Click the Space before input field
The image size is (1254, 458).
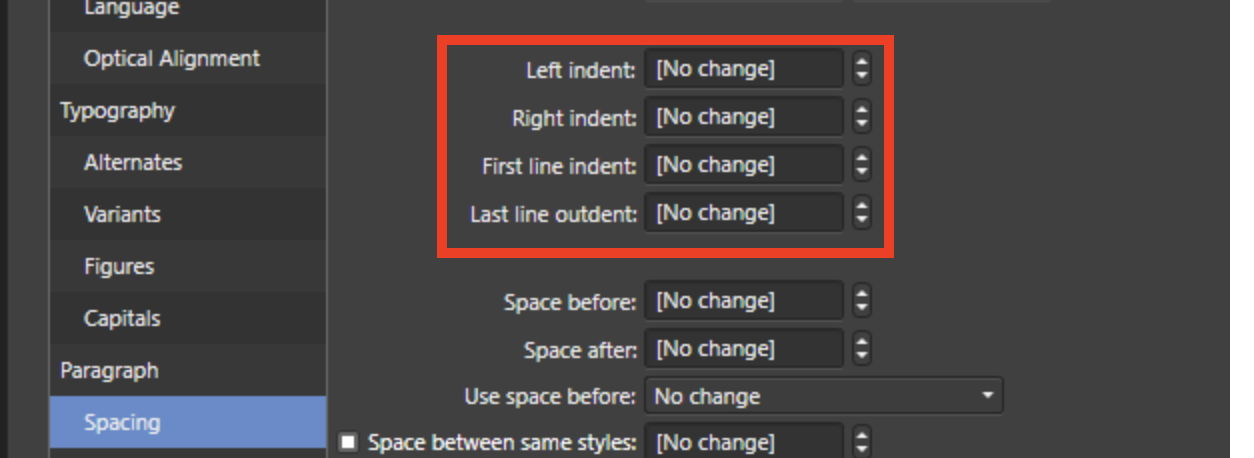(744, 301)
